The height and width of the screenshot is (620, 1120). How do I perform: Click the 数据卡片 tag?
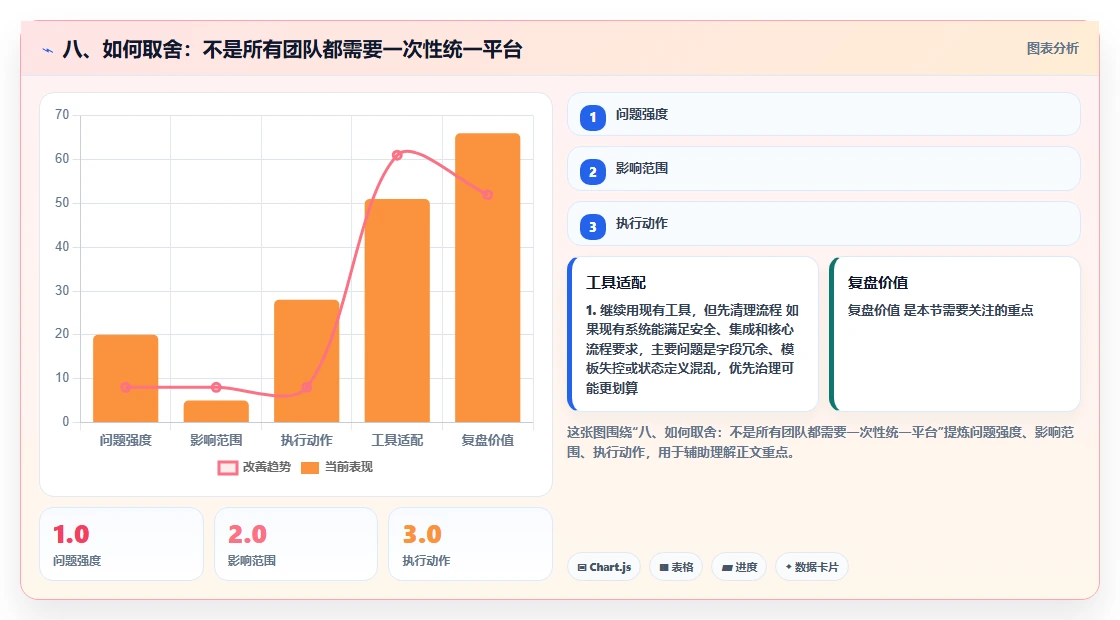[812, 567]
